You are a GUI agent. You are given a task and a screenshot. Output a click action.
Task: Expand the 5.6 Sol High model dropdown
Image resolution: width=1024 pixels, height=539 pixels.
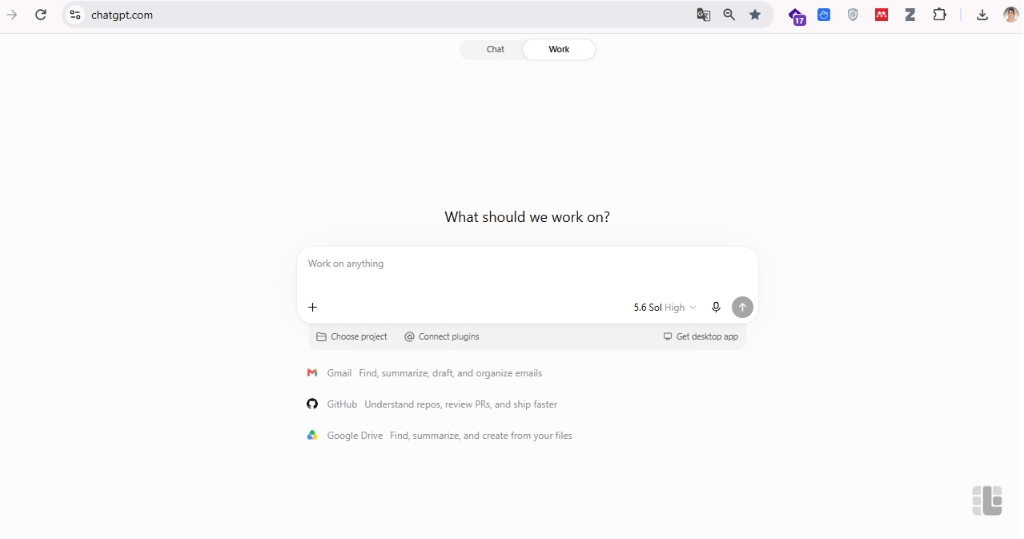[x=665, y=308]
